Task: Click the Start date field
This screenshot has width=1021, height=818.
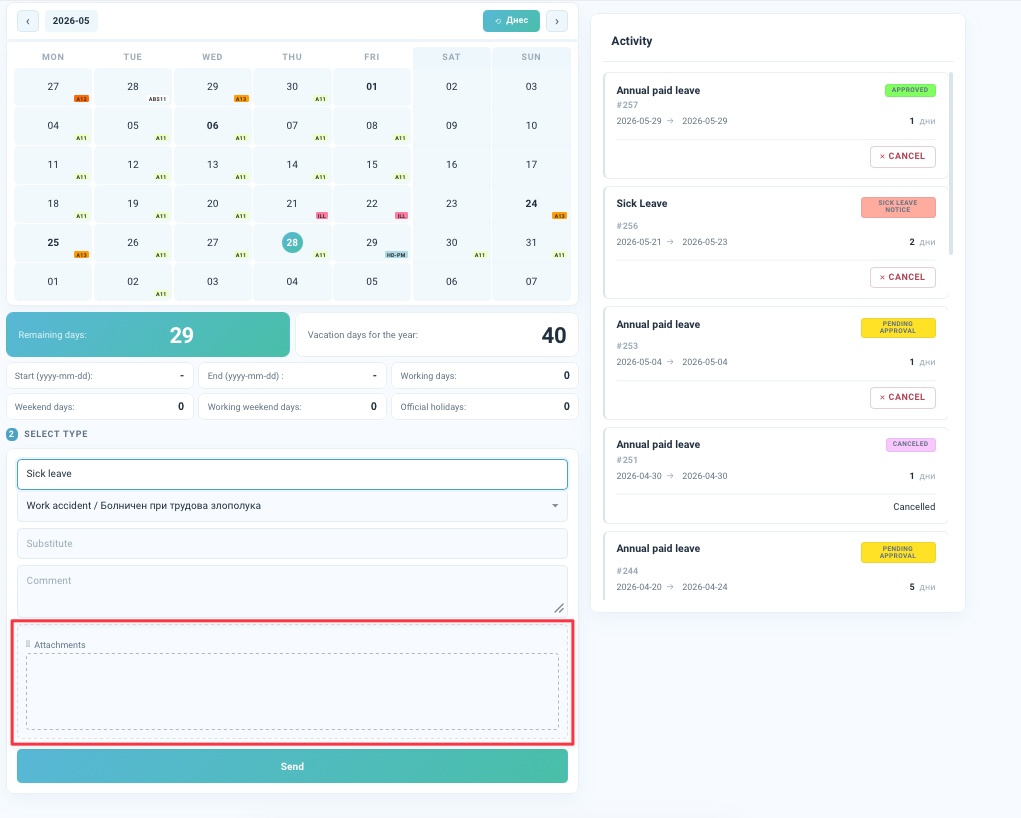Action: (100, 376)
